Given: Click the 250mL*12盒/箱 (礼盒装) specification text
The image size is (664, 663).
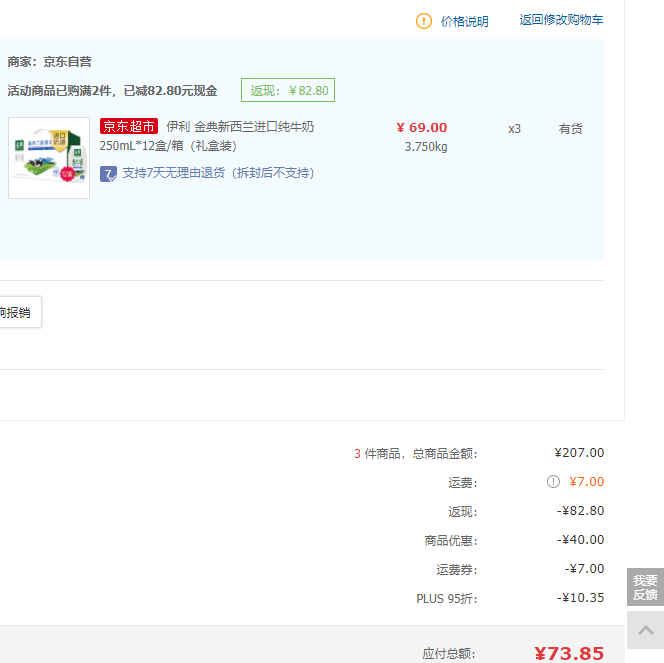Looking at the screenshot, I should tap(168, 146).
